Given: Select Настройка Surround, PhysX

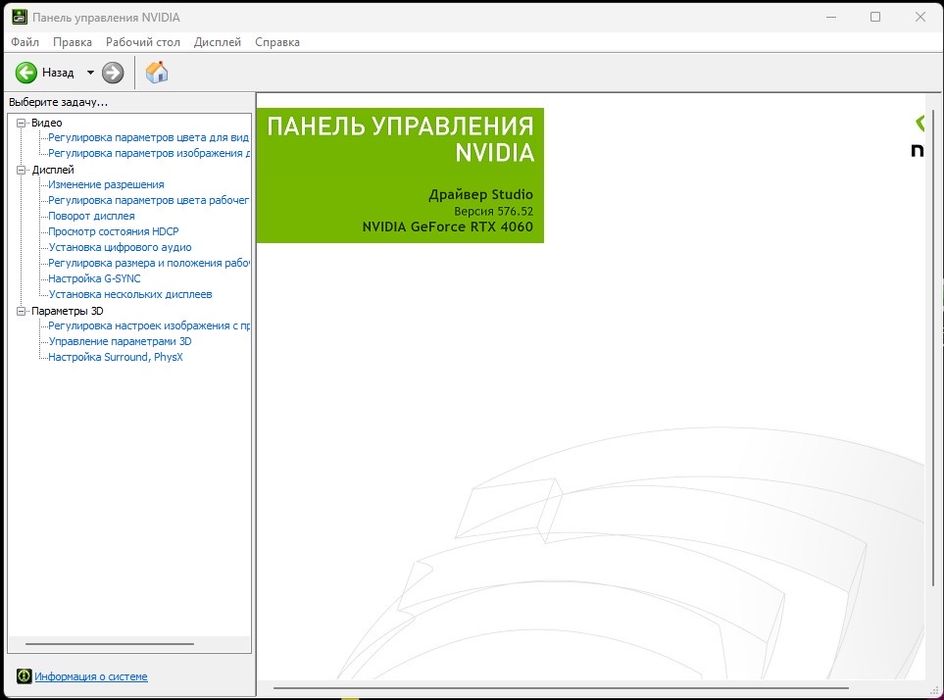Looking at the screenshot, I should 115,357.
